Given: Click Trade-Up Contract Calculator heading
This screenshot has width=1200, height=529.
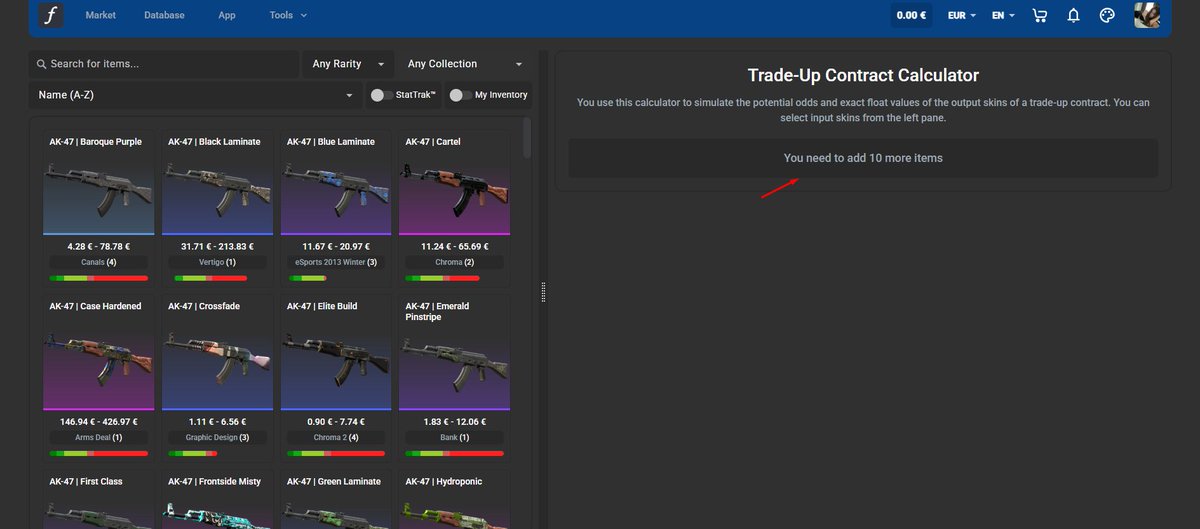Looking at the screenshot, I should (863, 76).
